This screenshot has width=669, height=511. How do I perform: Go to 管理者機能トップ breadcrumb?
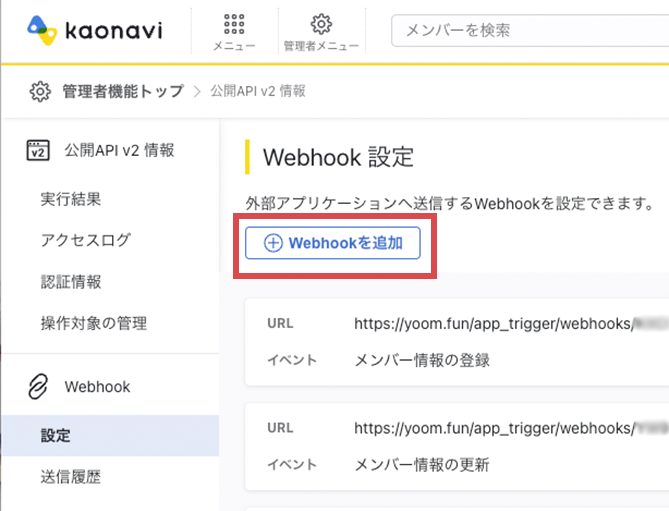pyautogui.click(x=123, y=91)
